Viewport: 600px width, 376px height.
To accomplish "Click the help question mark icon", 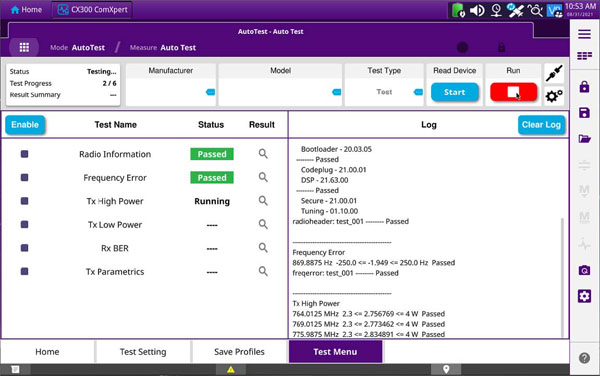I will 584,358.
